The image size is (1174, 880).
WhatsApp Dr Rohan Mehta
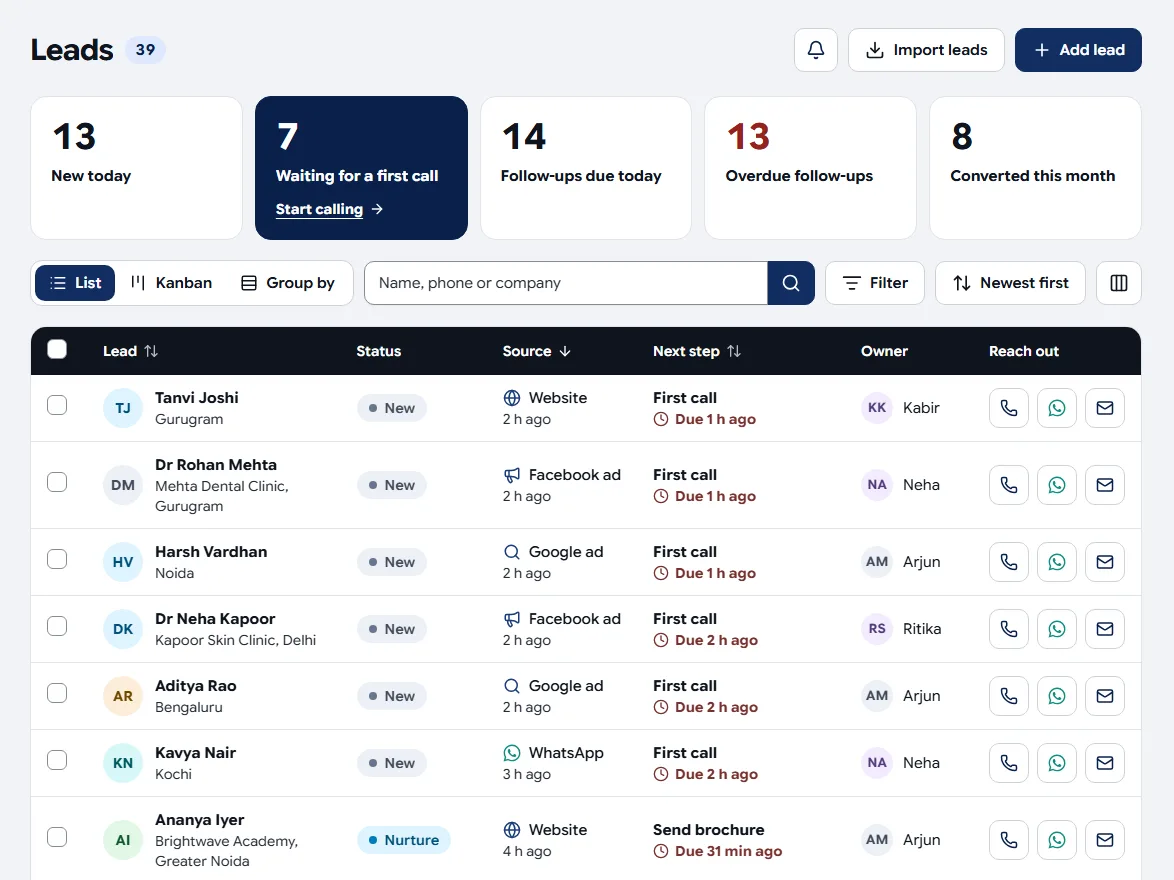1056,485
